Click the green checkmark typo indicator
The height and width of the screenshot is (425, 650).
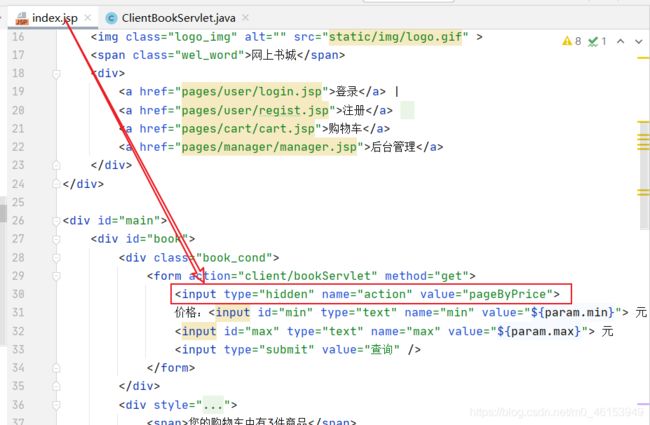pyautogui.click(x=597, y=41)
